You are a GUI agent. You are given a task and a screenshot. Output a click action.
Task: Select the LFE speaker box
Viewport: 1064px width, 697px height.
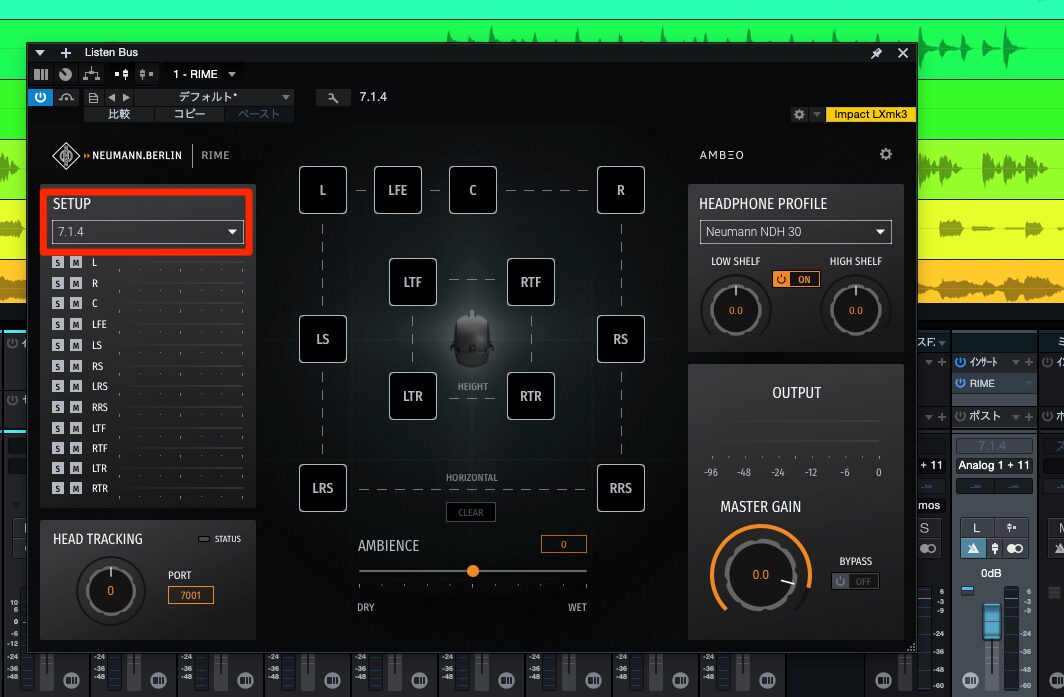click(x=398, y=190)
